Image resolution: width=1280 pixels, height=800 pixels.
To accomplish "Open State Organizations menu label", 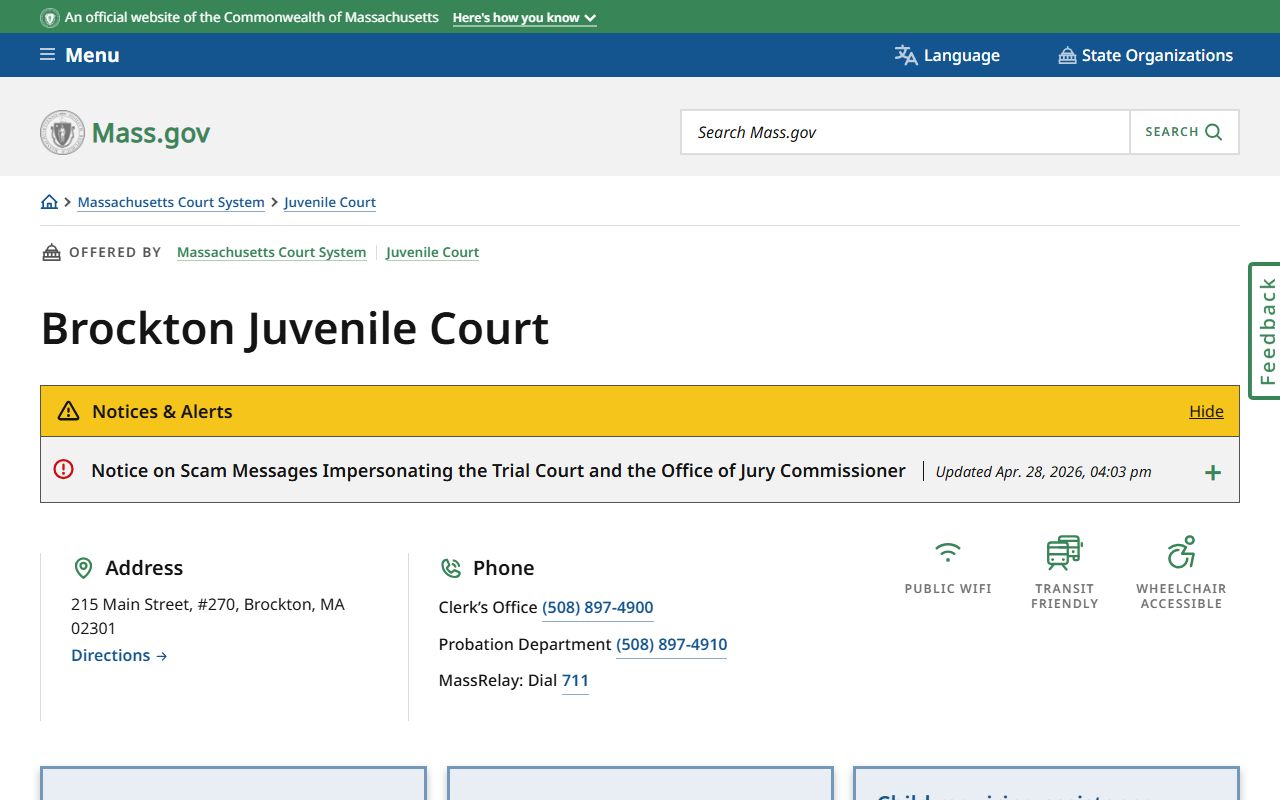I will click(x=1157, y=55).
